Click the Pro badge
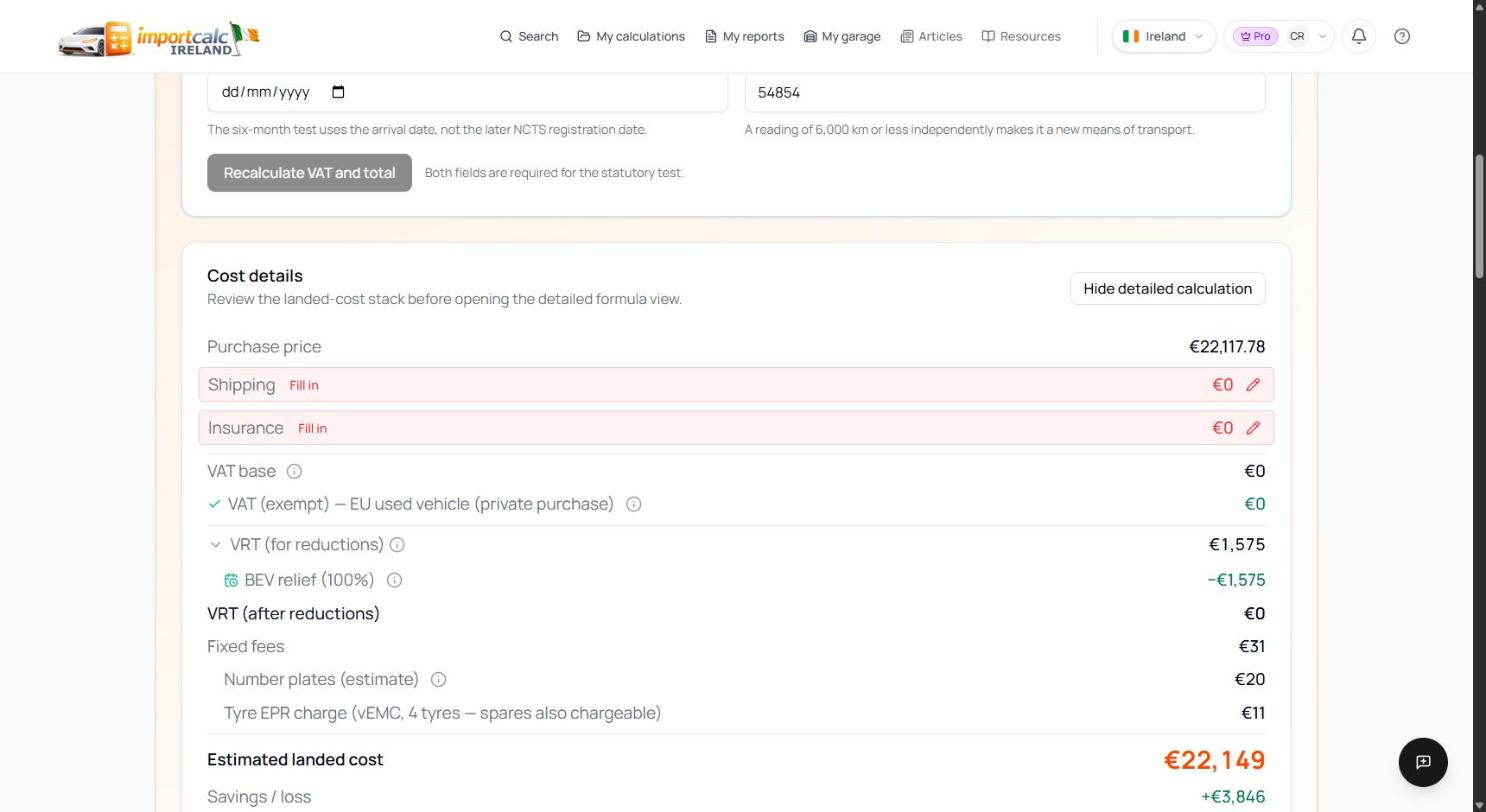Image resolution: width=1486 pixels, height=812 pixels. (x=1255, y=36)
